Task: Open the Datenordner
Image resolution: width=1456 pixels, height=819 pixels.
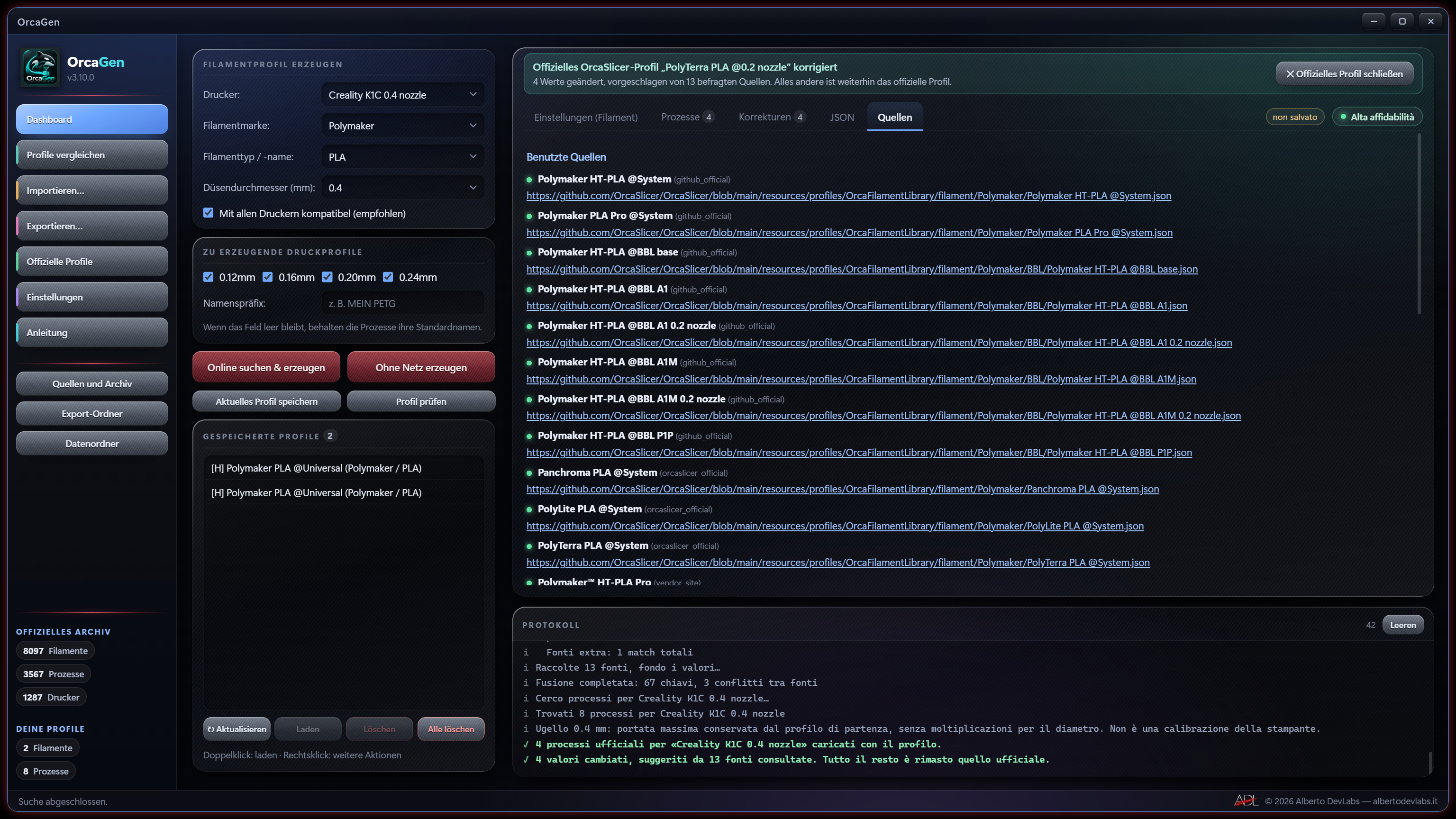Action: [x=92, y=444]
